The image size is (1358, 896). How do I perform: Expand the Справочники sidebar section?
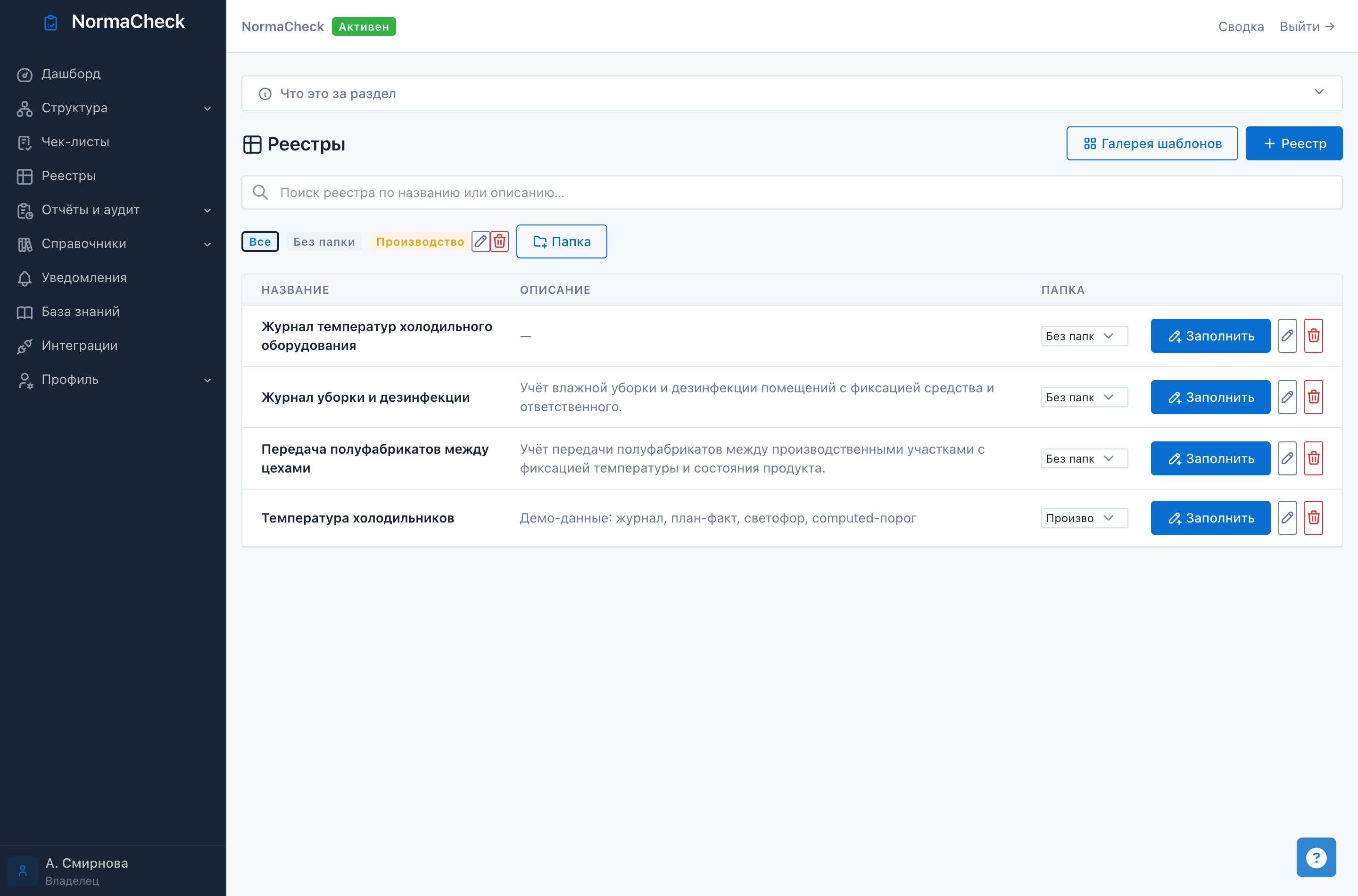pos(207,244)
